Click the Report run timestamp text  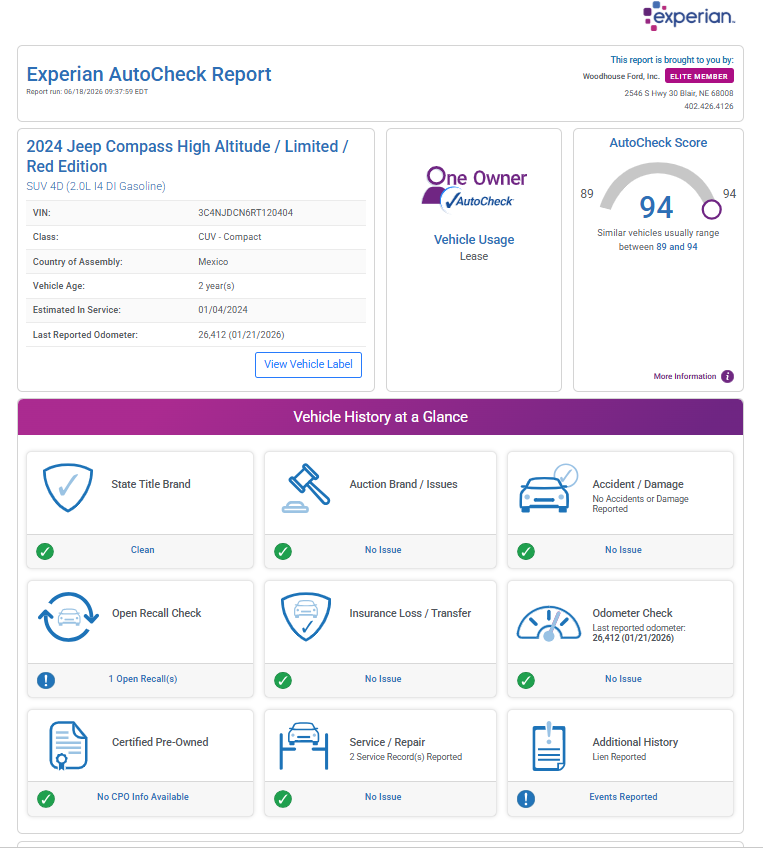tap(87, 92)
